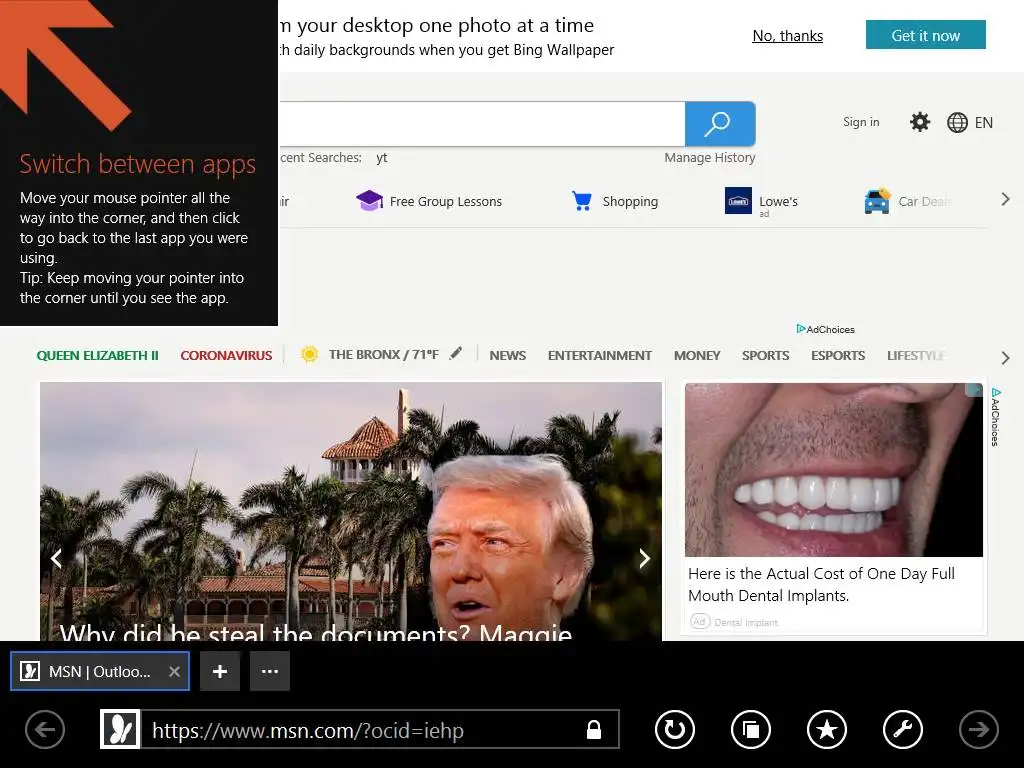Screen dimensions: 1024x768
Task: Open favorites with the star icon
Action: (x=827, y=729)
